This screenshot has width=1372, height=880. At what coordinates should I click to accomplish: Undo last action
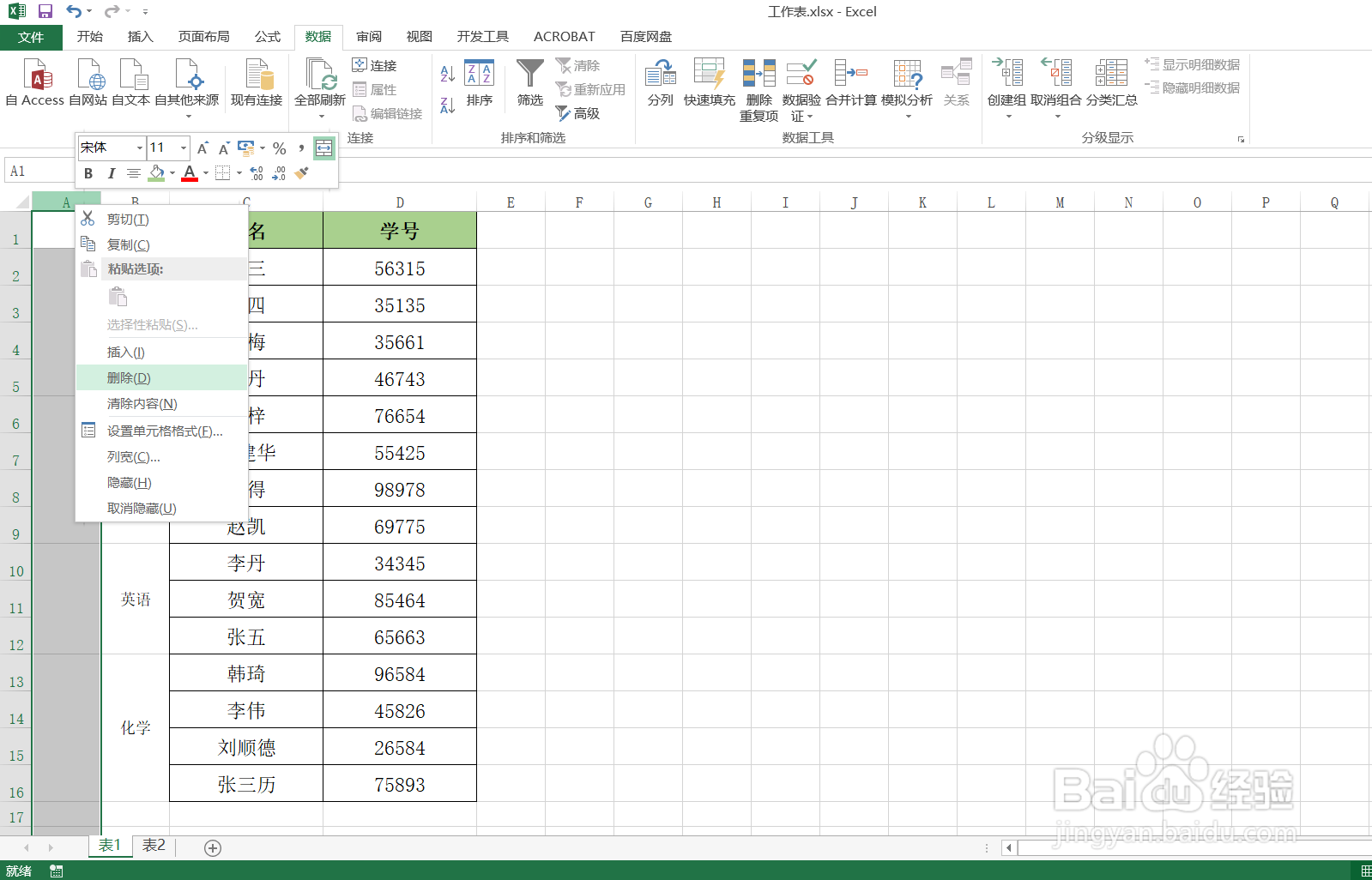(x=74, y=11)
